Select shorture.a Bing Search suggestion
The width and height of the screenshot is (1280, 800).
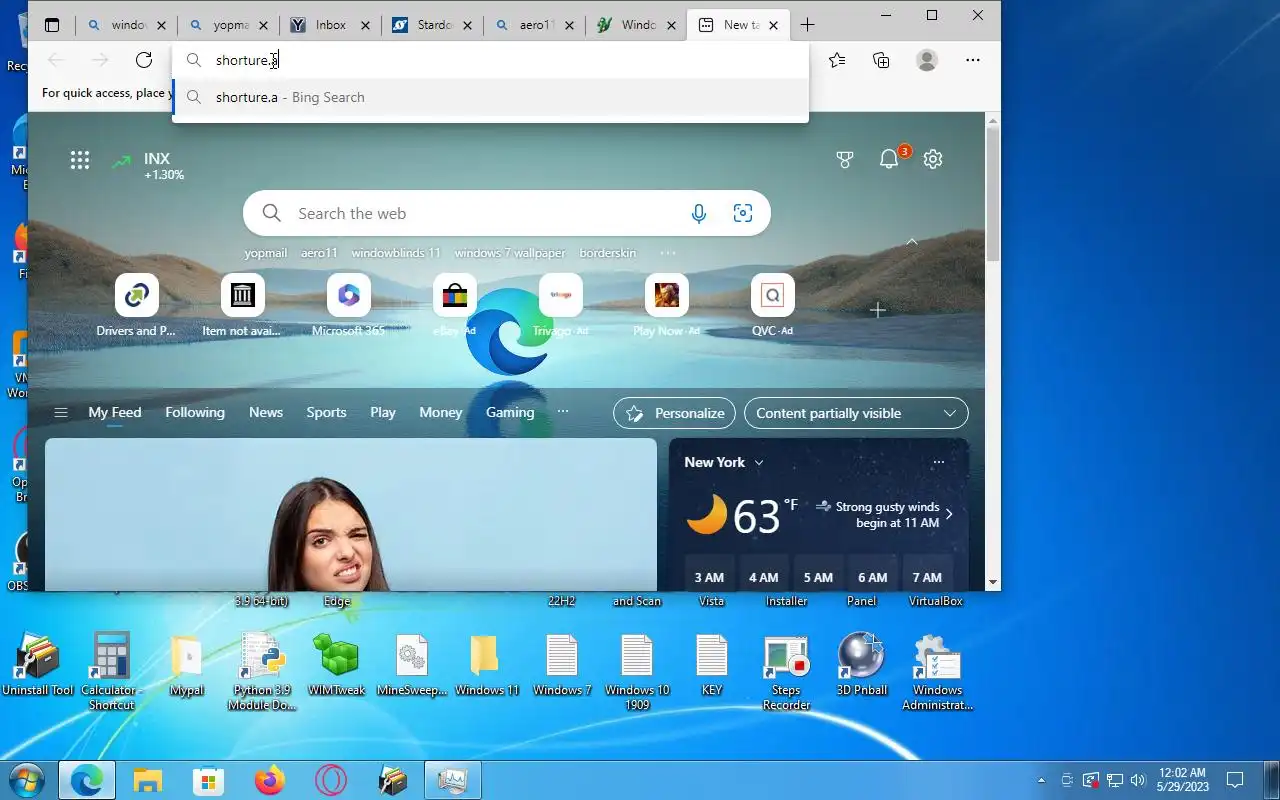click(490, 97)
